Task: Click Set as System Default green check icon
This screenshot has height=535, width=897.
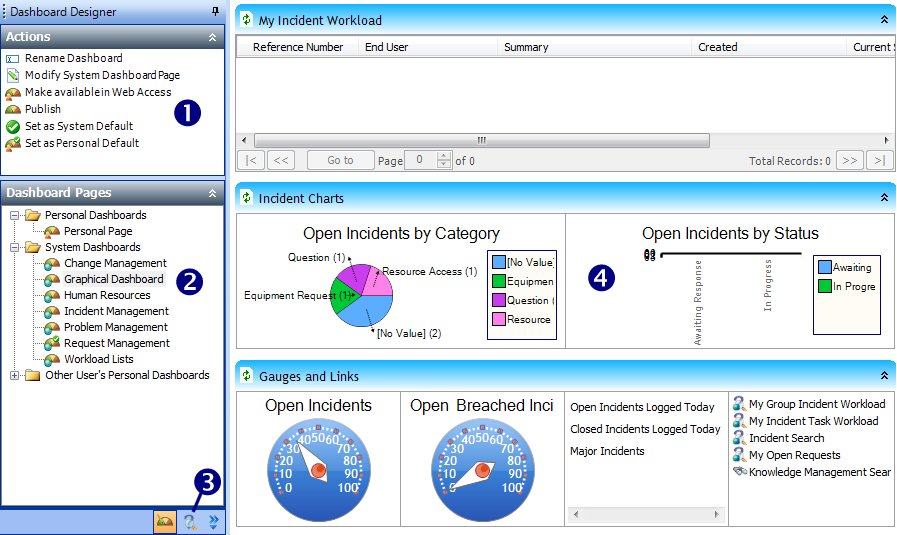Action: (13, 126)
